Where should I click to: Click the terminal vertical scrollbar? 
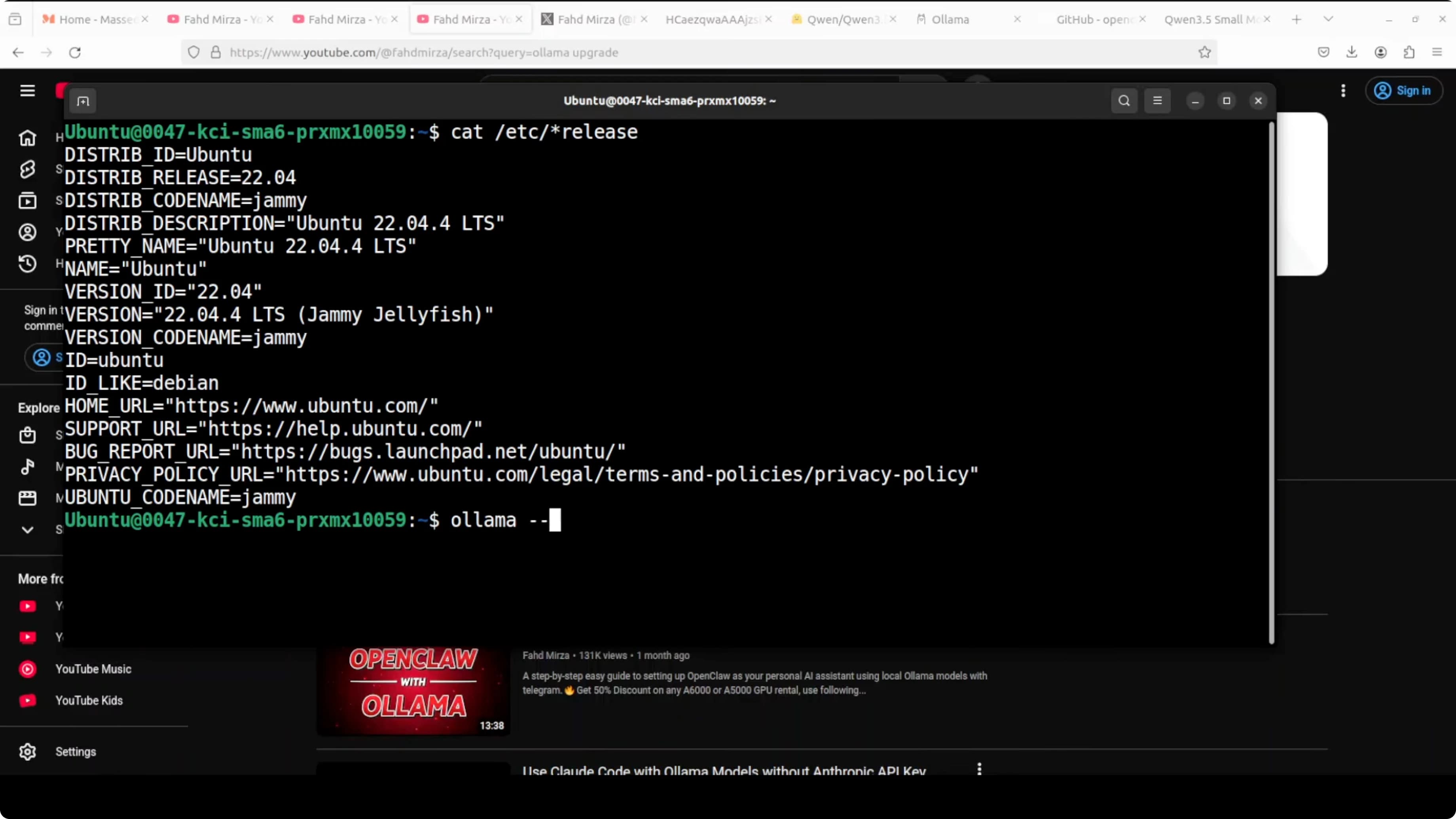[x=1271, y=382]
